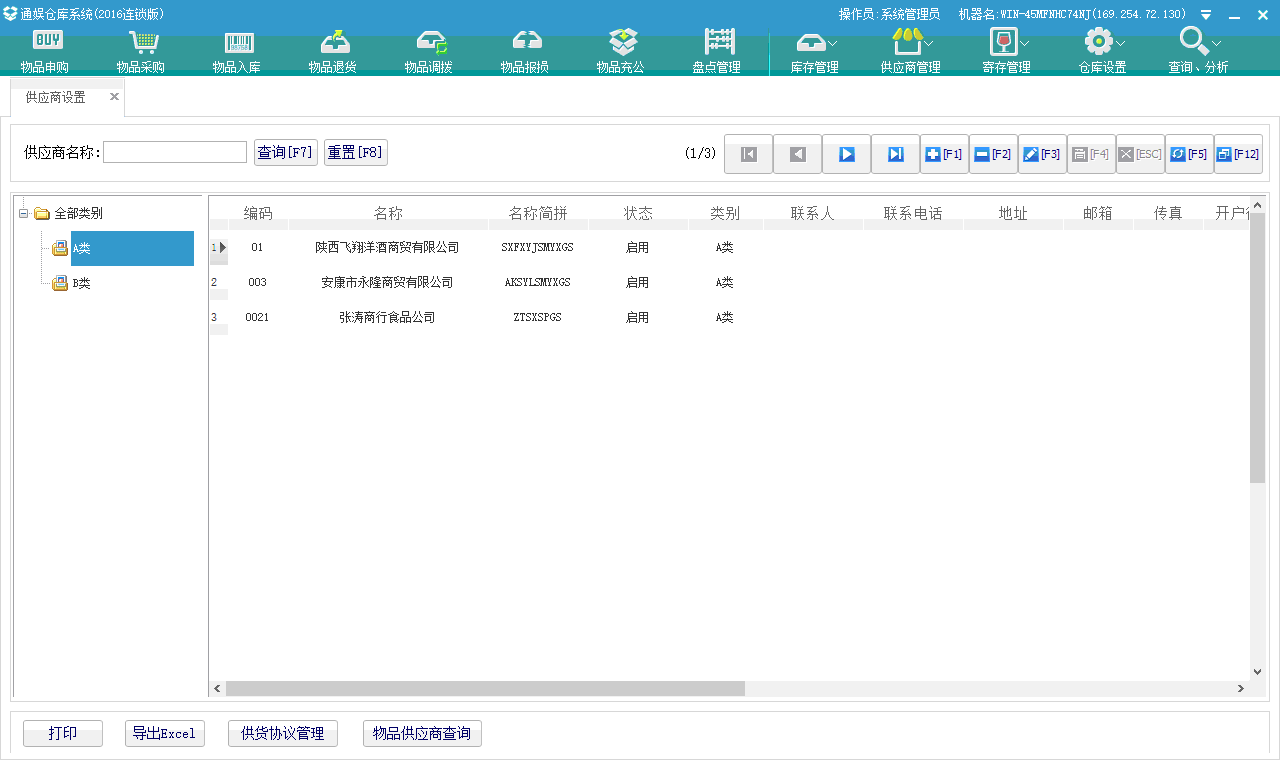Collapse the 全部类别 tree node
Viewport: 1280px width, 760px height.
(x=23, y=213)
